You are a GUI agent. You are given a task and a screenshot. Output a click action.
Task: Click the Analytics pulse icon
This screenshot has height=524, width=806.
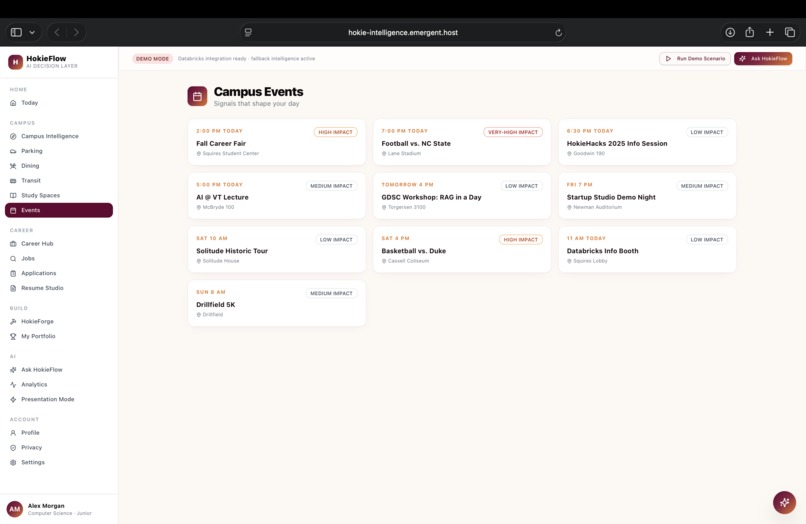click(13, 385)
